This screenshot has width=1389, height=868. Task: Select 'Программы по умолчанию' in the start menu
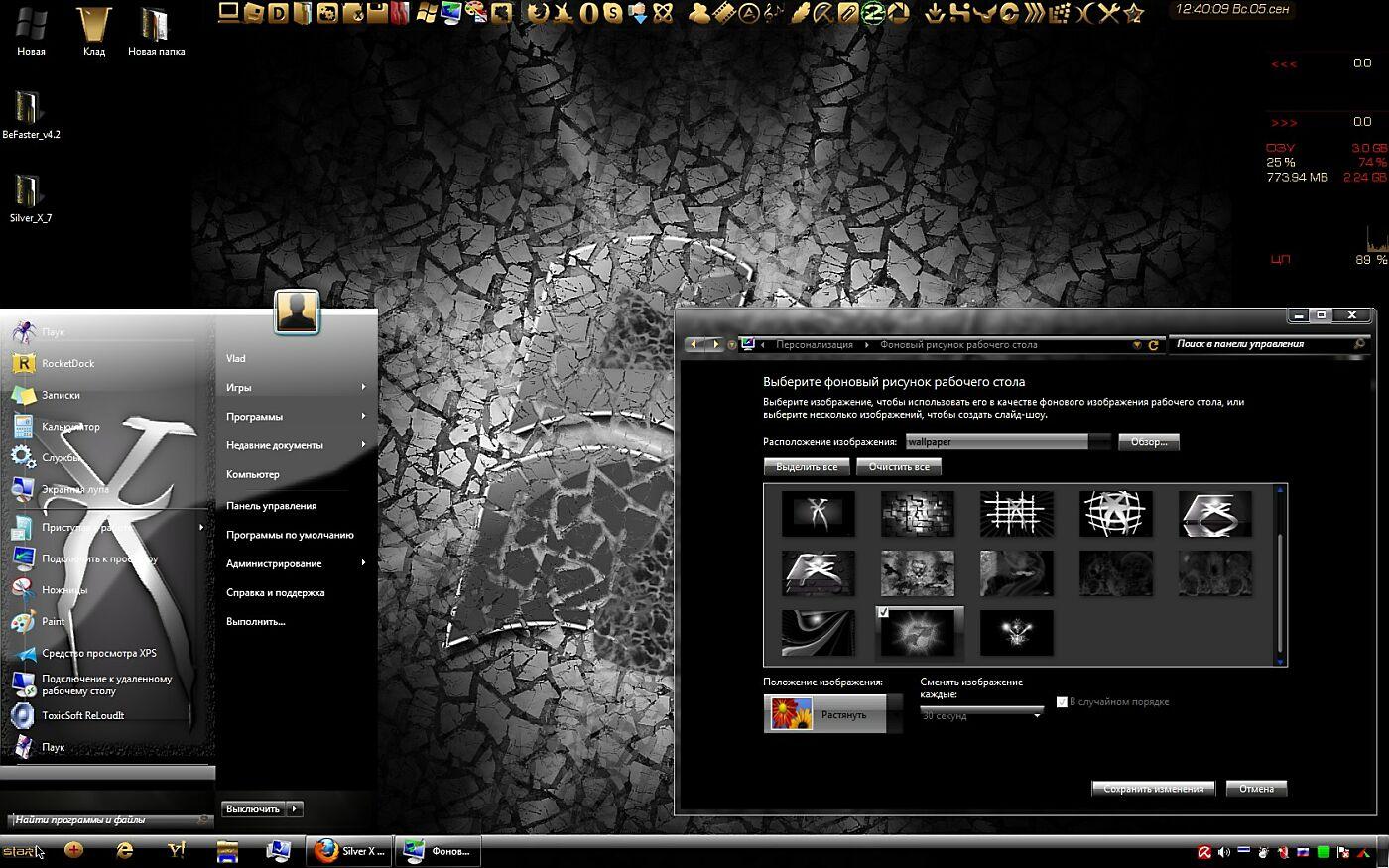(290, 535)
